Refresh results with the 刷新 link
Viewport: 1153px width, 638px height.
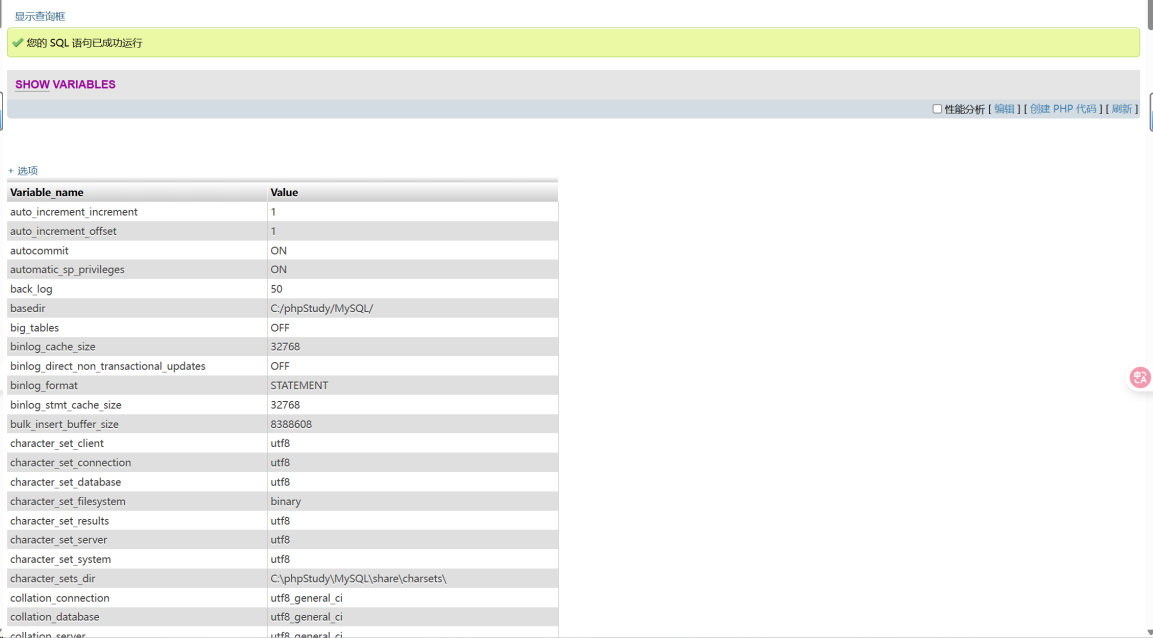pos(1121,109)
